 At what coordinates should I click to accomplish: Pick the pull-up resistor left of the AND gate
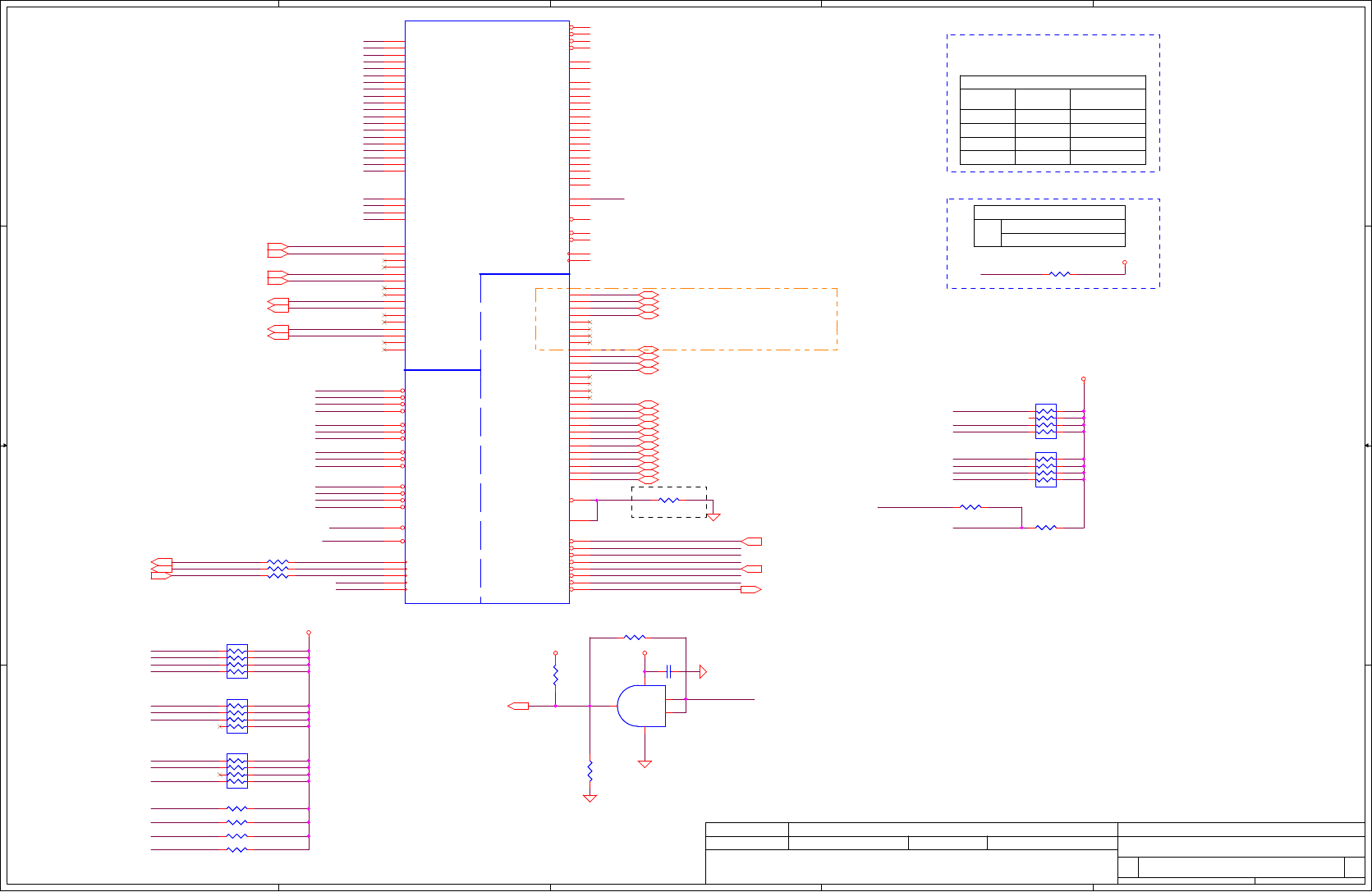(x=555, y=675)
